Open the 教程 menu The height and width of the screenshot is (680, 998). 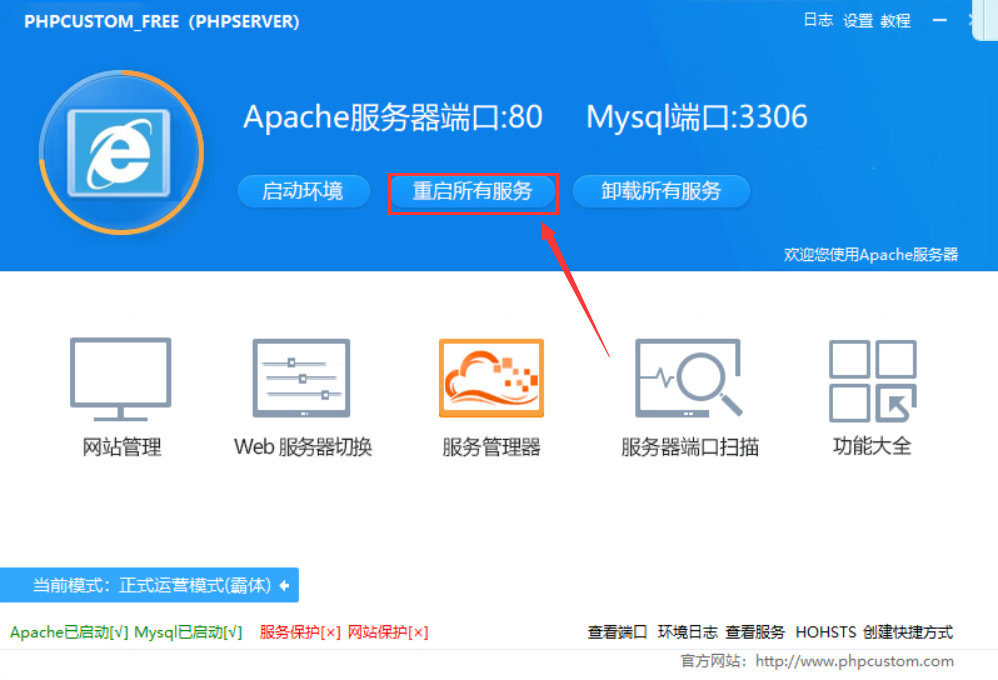[895, 21]
